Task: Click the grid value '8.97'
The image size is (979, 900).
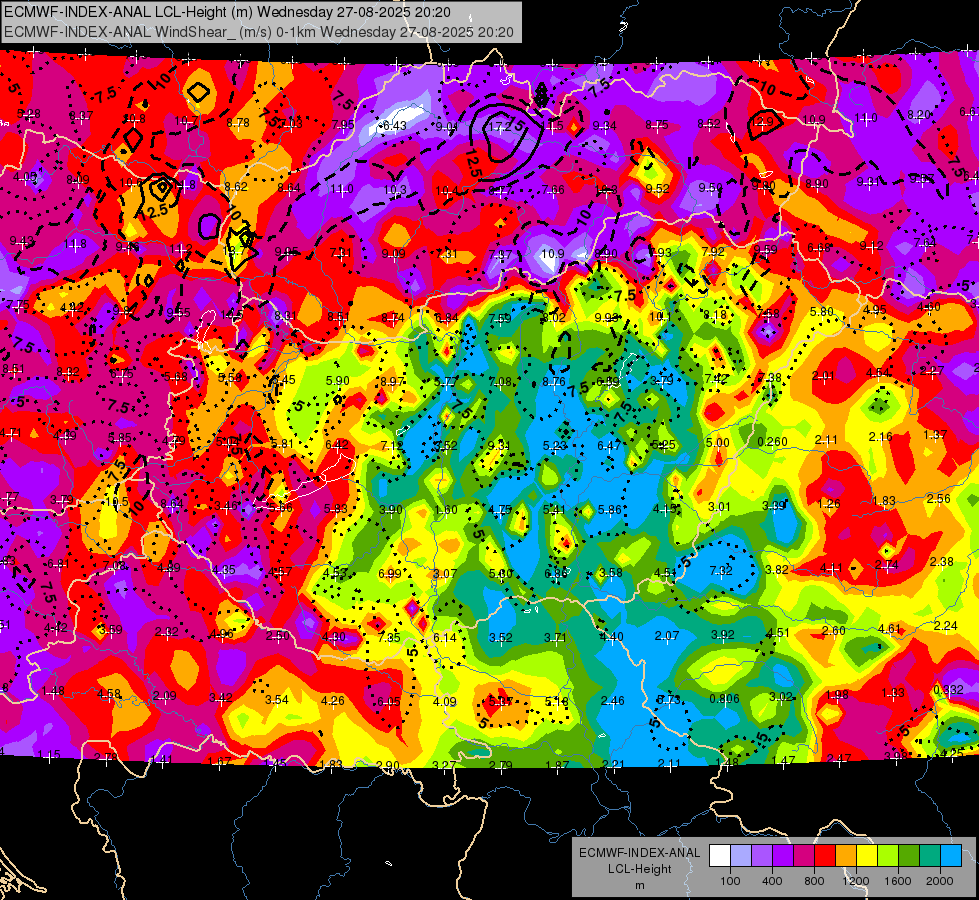Action: [x=393, y=381]
